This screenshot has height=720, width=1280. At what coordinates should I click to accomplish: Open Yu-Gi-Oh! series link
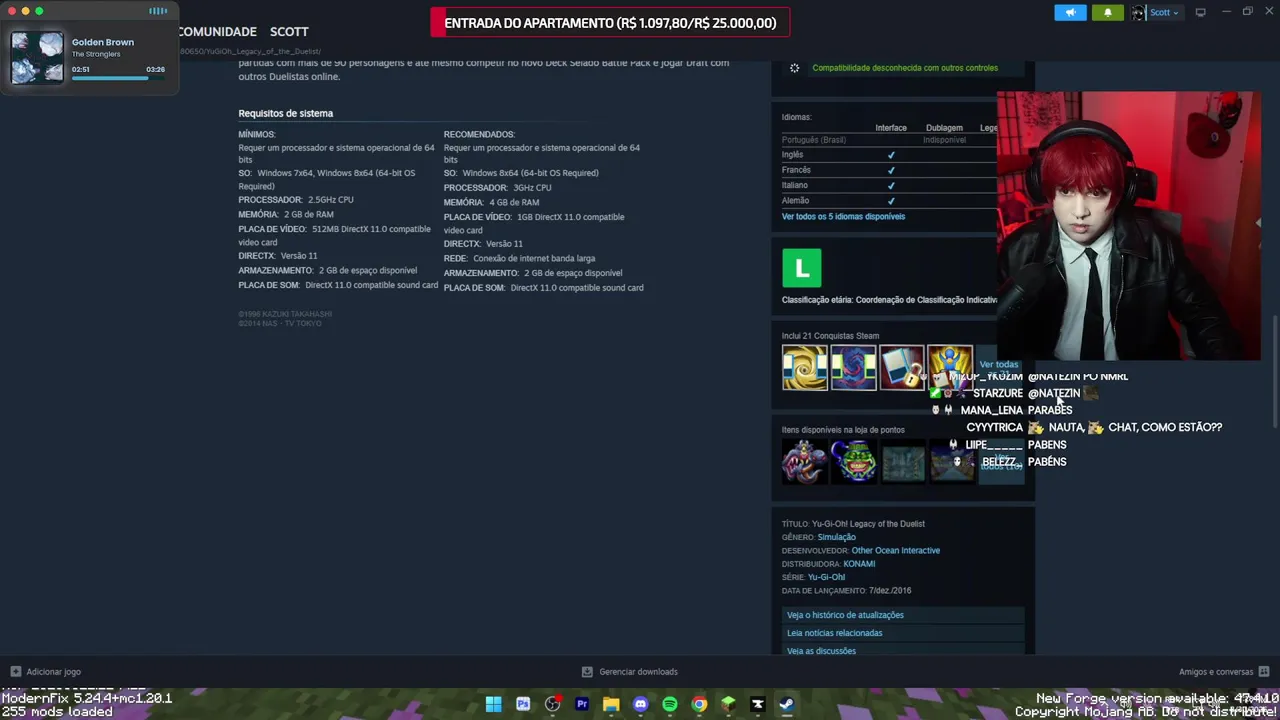[x=826, y=577]
